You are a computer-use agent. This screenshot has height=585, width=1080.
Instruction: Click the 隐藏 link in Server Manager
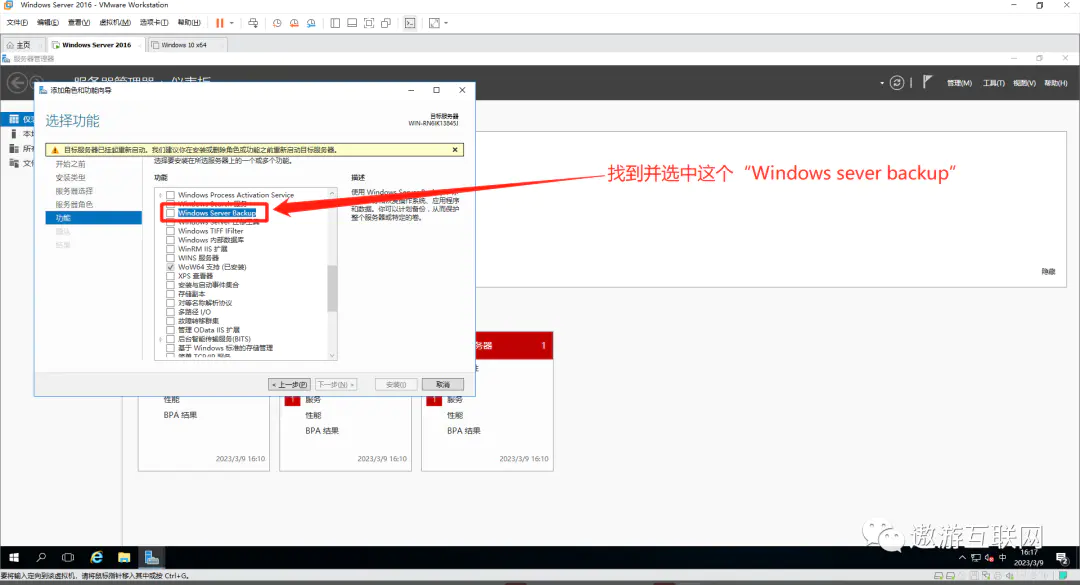[1048, 271]
